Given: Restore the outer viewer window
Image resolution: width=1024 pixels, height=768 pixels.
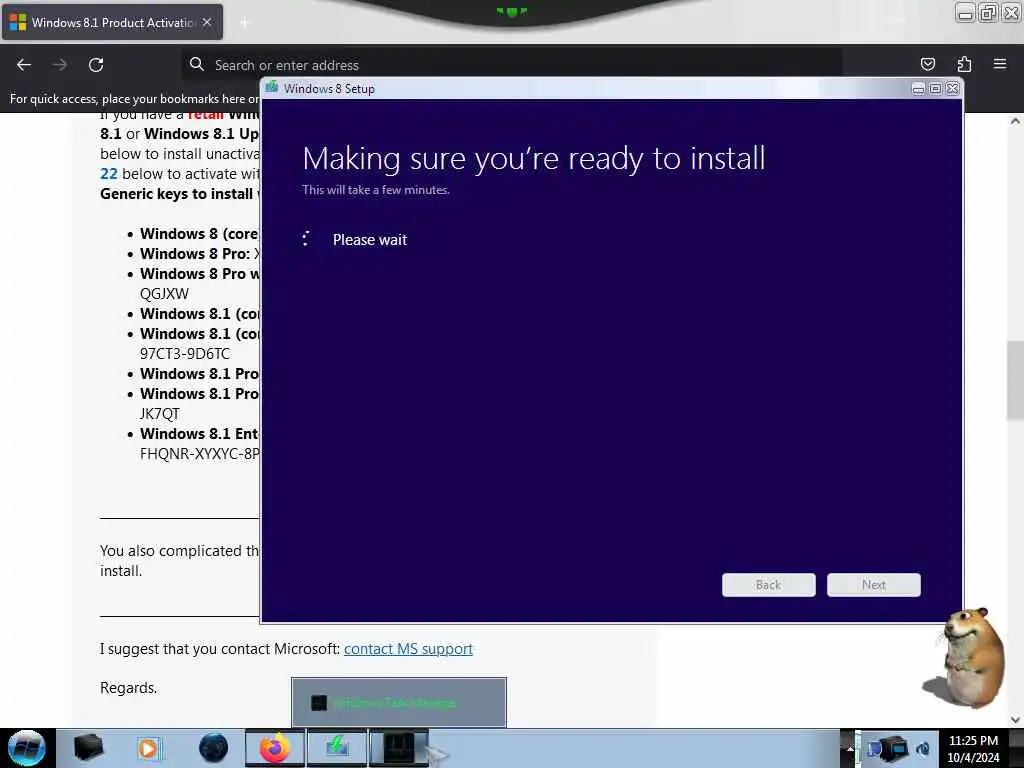Looking at the screenshot, I should pos(989,12).
